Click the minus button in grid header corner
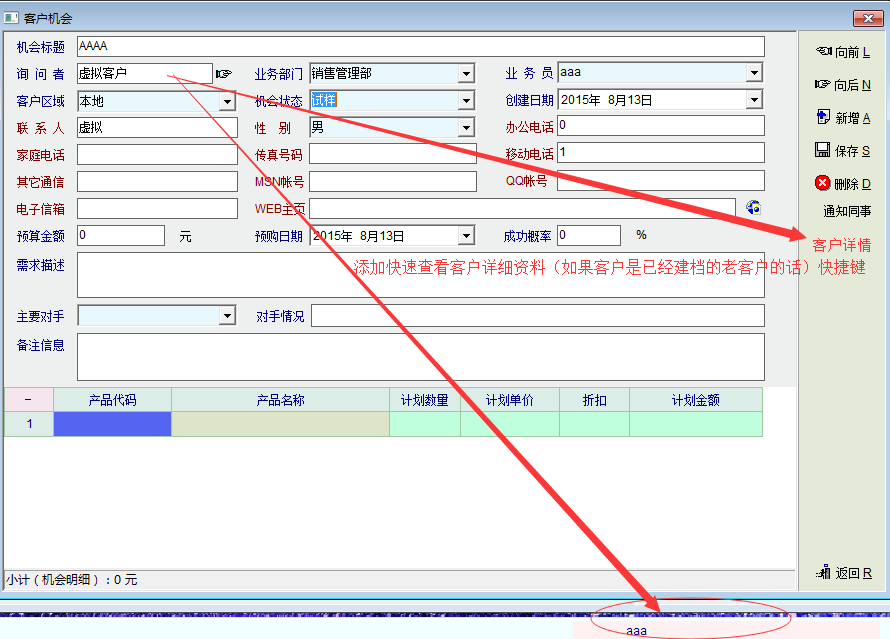 point(28,400)
